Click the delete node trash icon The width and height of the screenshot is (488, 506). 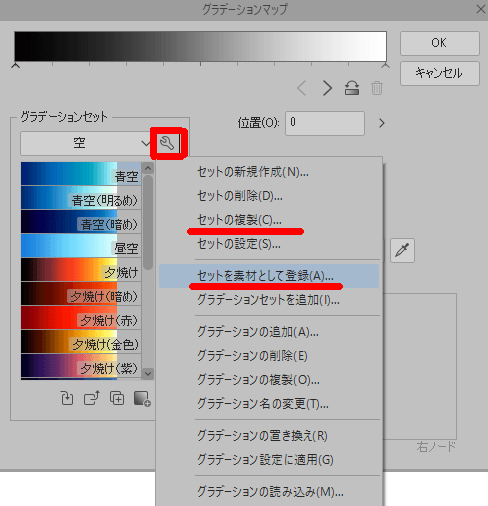(377, 88)
